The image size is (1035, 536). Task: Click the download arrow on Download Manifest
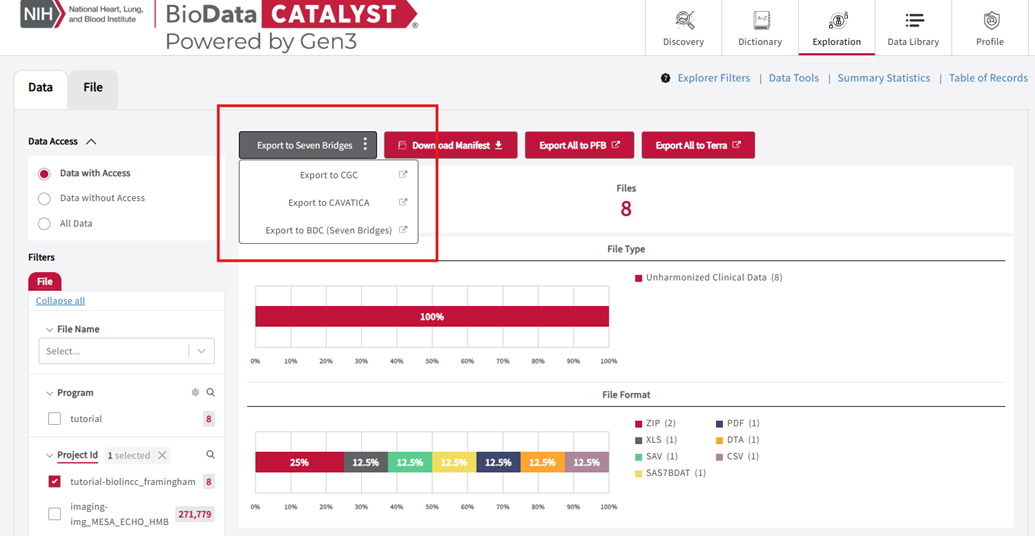click(498, 145)
